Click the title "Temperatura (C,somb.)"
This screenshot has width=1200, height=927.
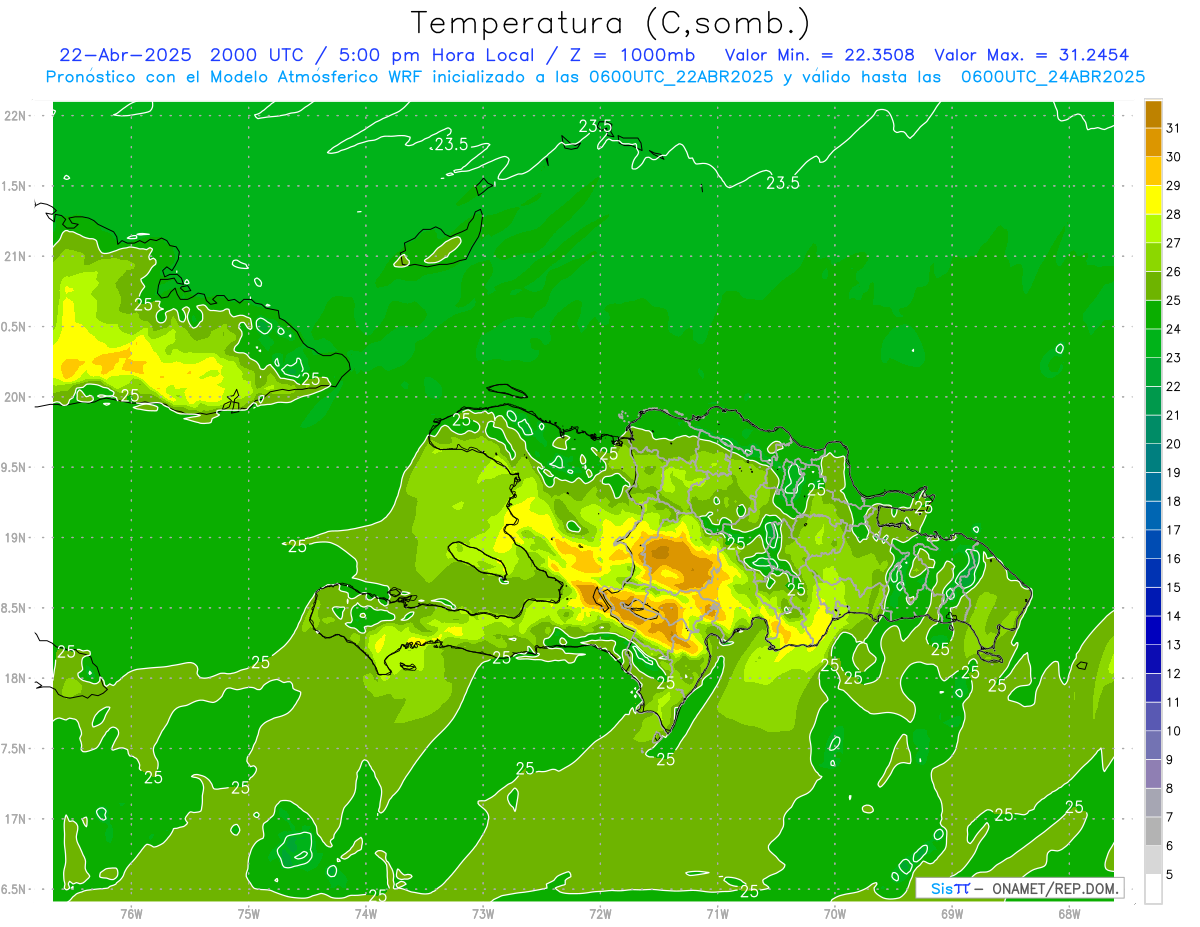(x=611, y=23)
